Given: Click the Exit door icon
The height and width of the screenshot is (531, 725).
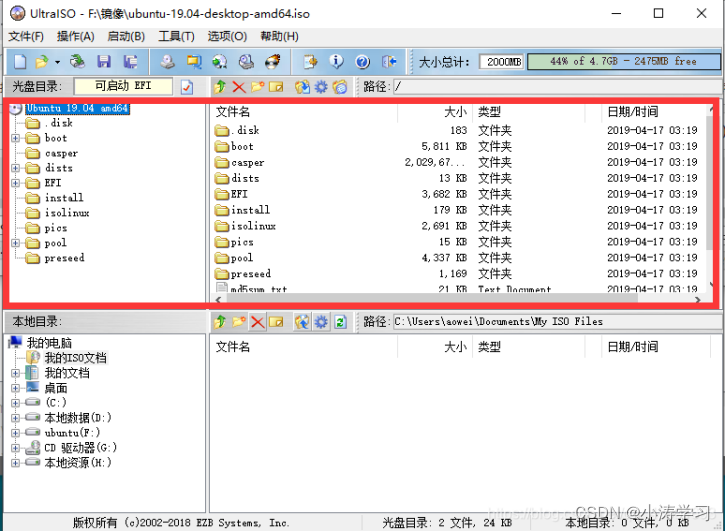Looking at the screenshot, I should (x=389, y=62).
